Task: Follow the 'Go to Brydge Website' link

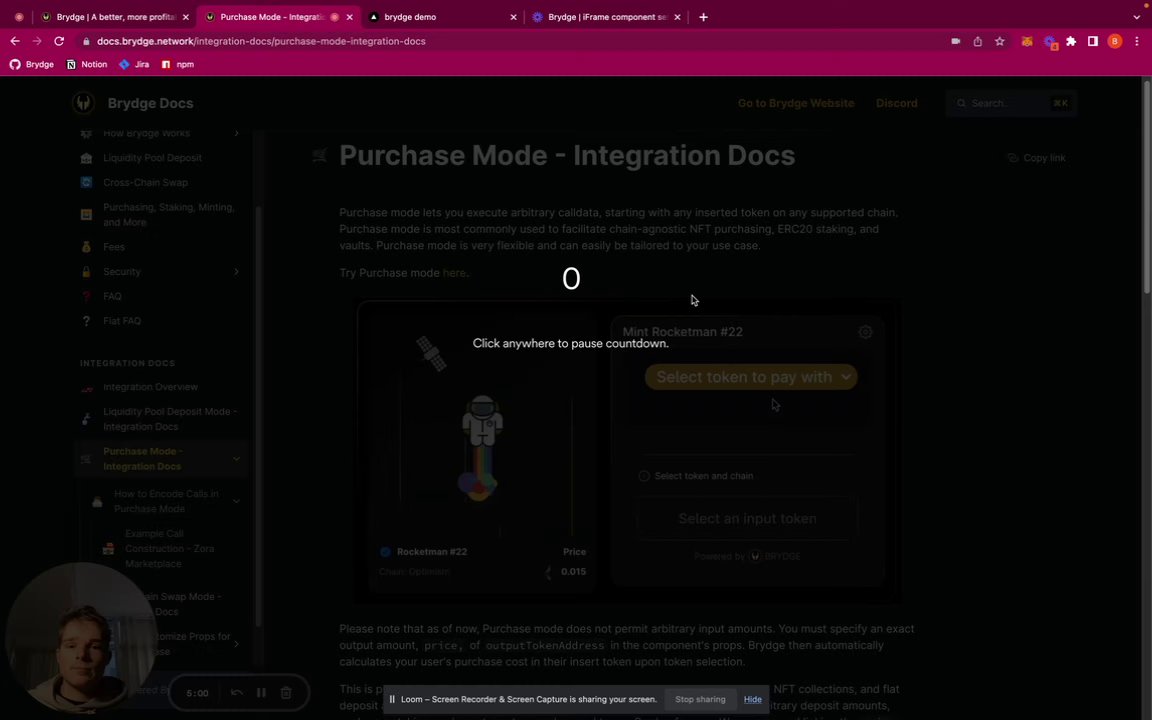Action: point(796,103)
